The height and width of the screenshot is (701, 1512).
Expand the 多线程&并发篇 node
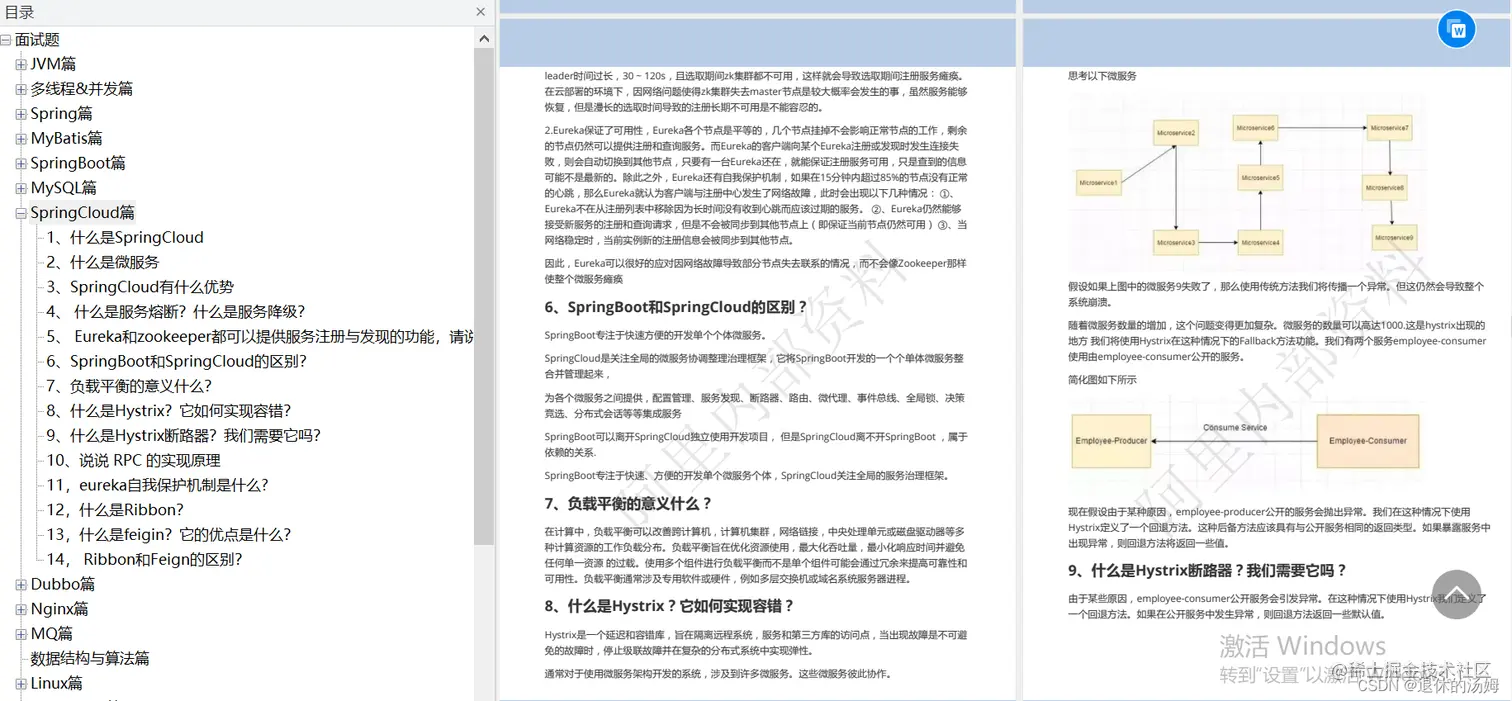[x=21, y=89]
